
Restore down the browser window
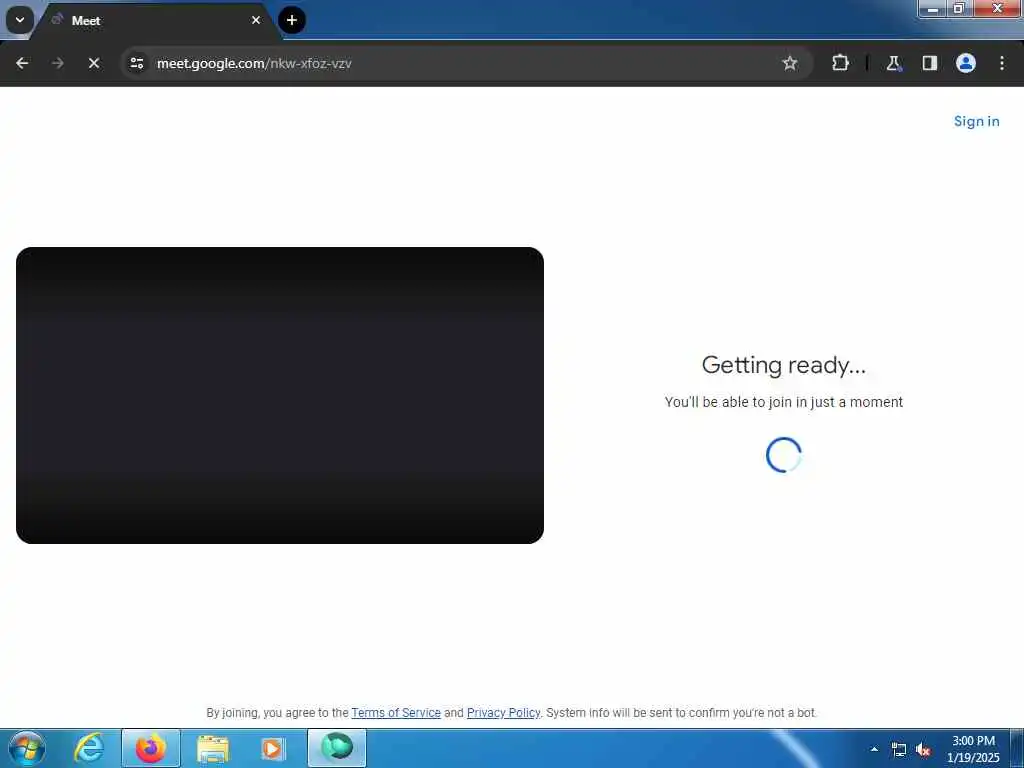(x=959, y=8)
